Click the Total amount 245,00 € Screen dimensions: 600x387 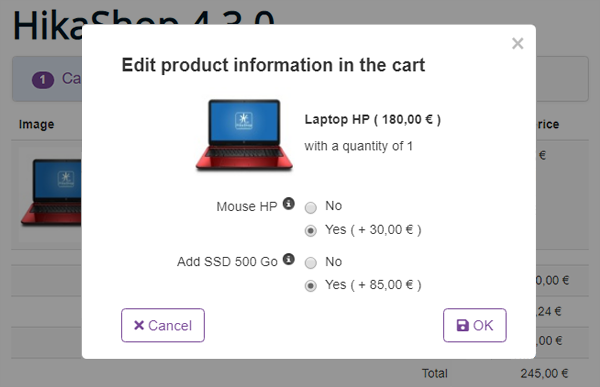pos(544,373)
